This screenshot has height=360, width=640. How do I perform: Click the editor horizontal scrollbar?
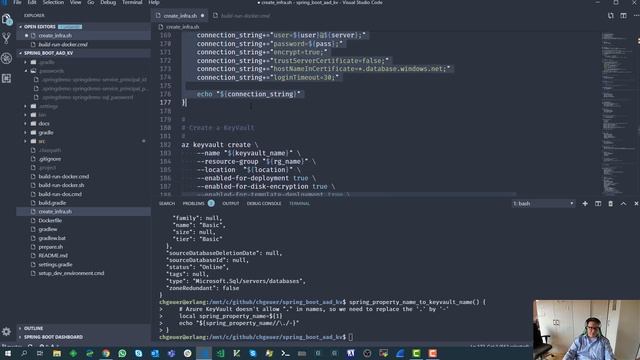349,194
